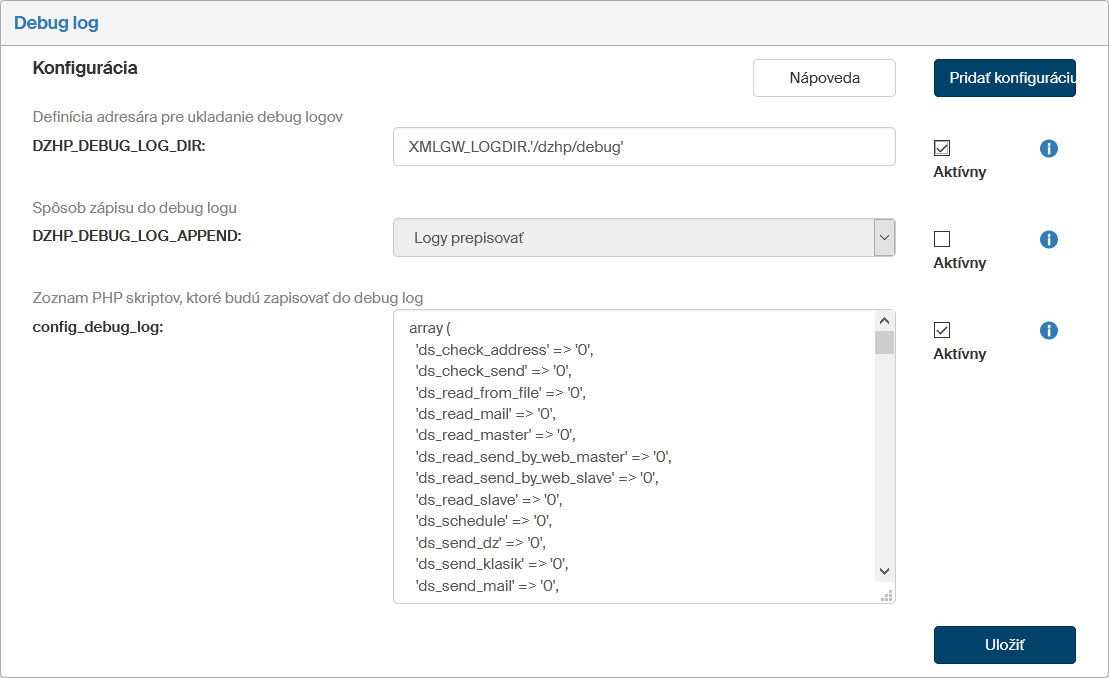Enable Aktívny checkbox for DZHP_DEBUG_LOG_APPEND

[x=941, y=239]
